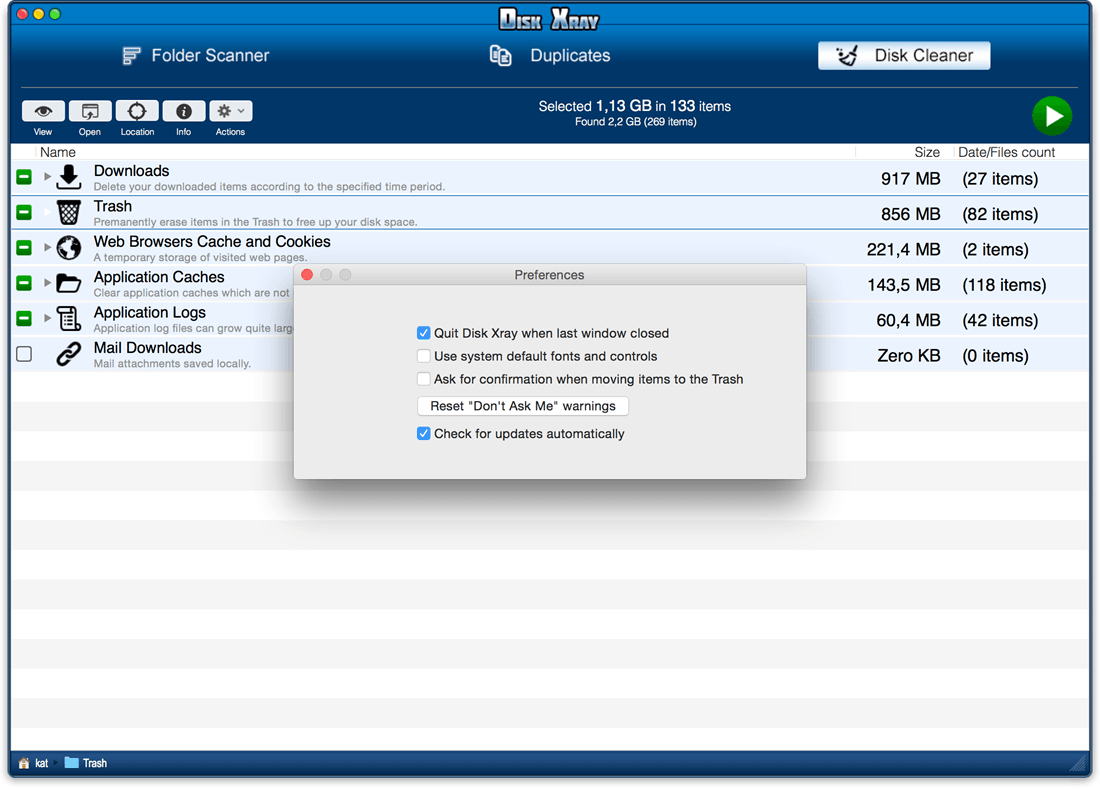Click the (82 items) count
The width and height of the screenshot is (1100, 789).
(1000, 214)
